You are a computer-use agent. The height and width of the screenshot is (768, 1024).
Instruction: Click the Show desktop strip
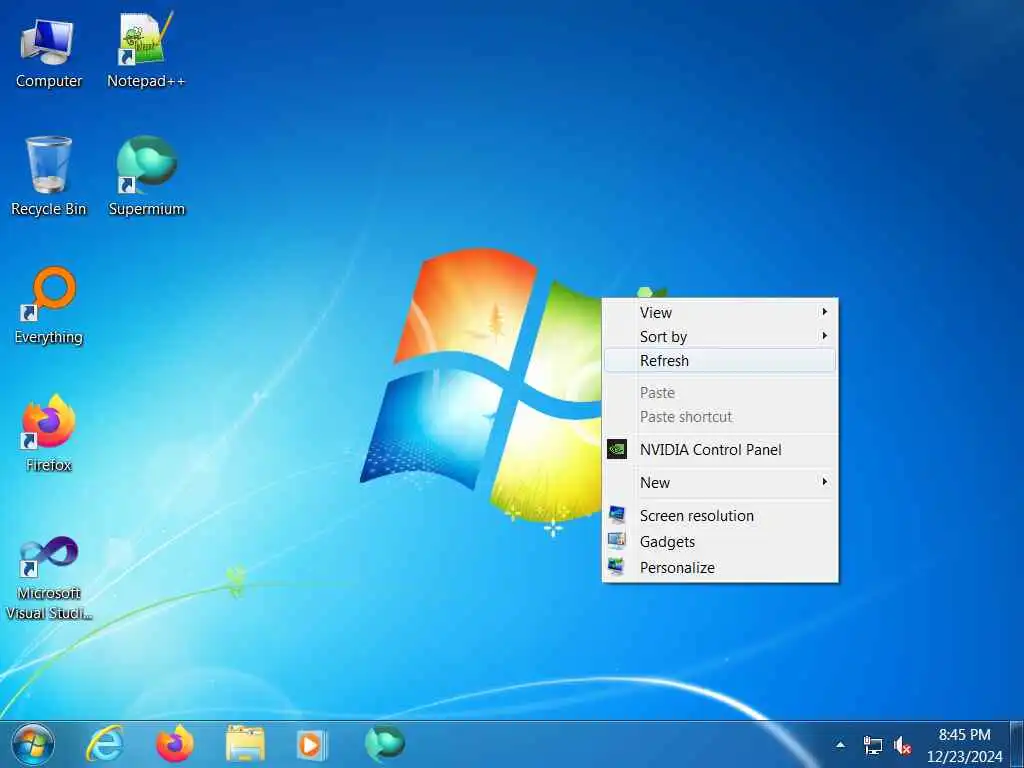[1017, 744]
